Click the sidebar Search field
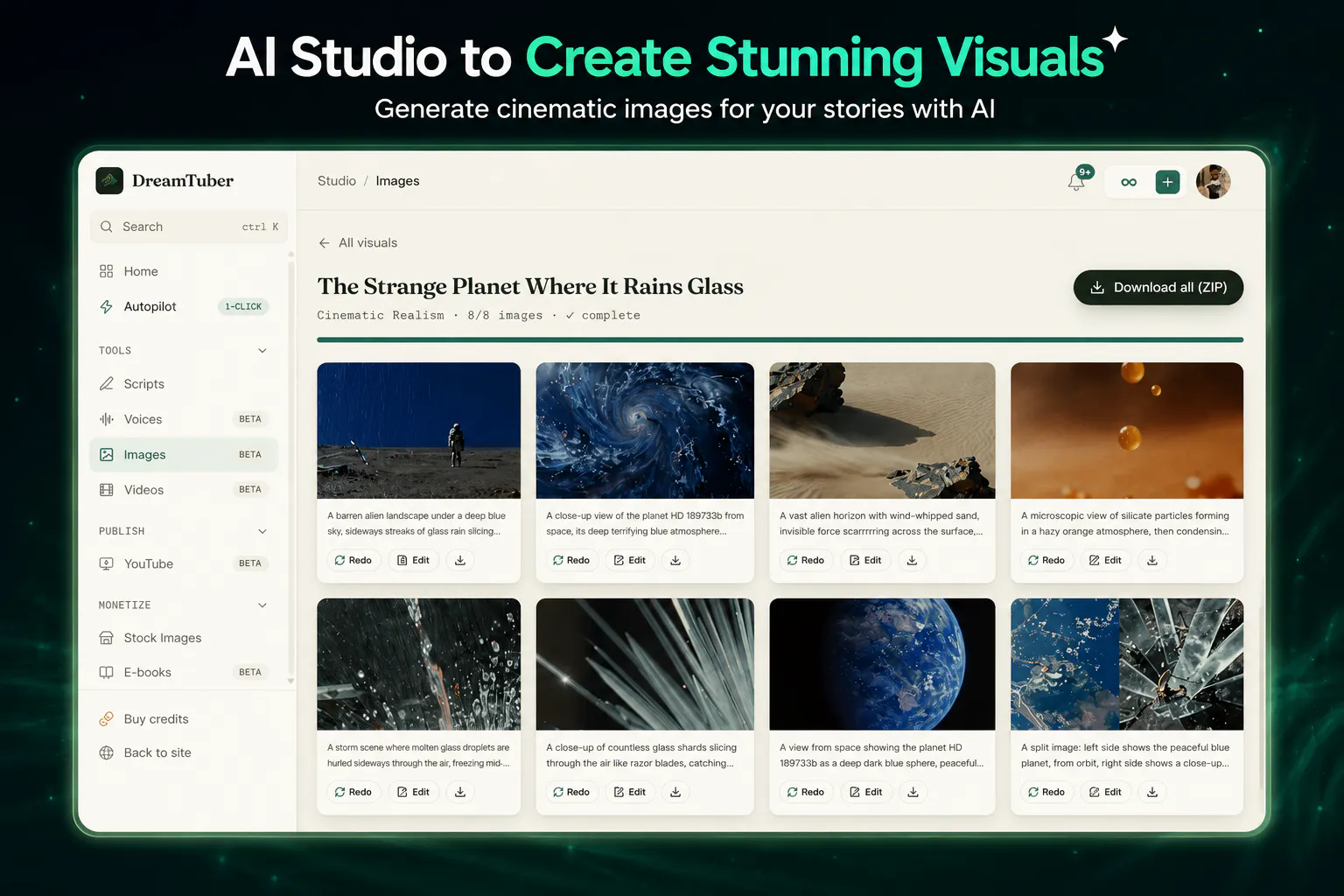The width and height of the screenshot is (1344, 896). point(188,227)
